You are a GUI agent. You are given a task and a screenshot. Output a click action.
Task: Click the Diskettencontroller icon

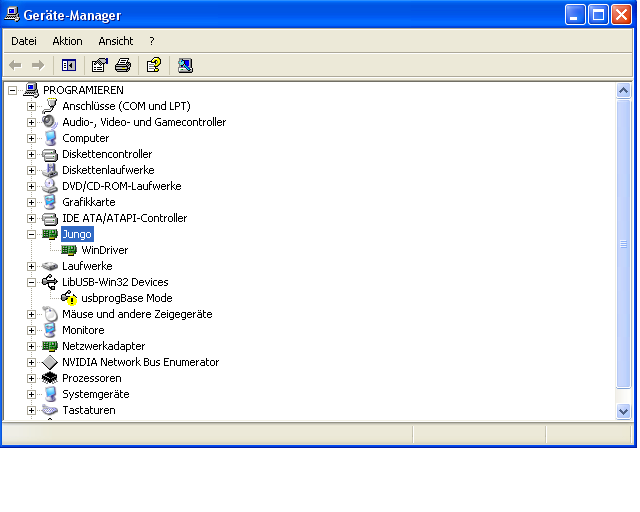point(50,154)
